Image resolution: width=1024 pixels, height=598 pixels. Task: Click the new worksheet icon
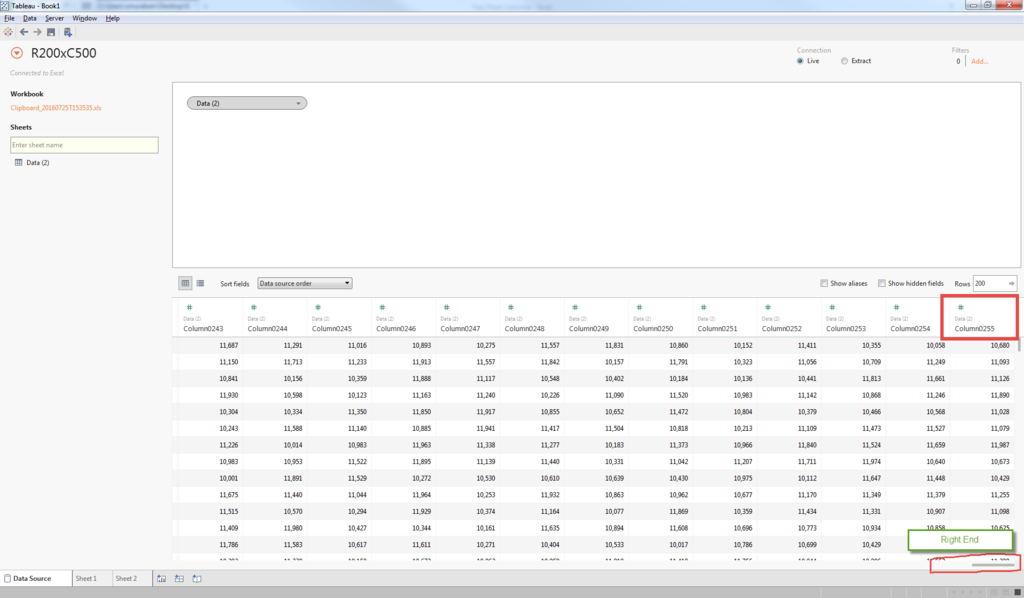(161, 578)
